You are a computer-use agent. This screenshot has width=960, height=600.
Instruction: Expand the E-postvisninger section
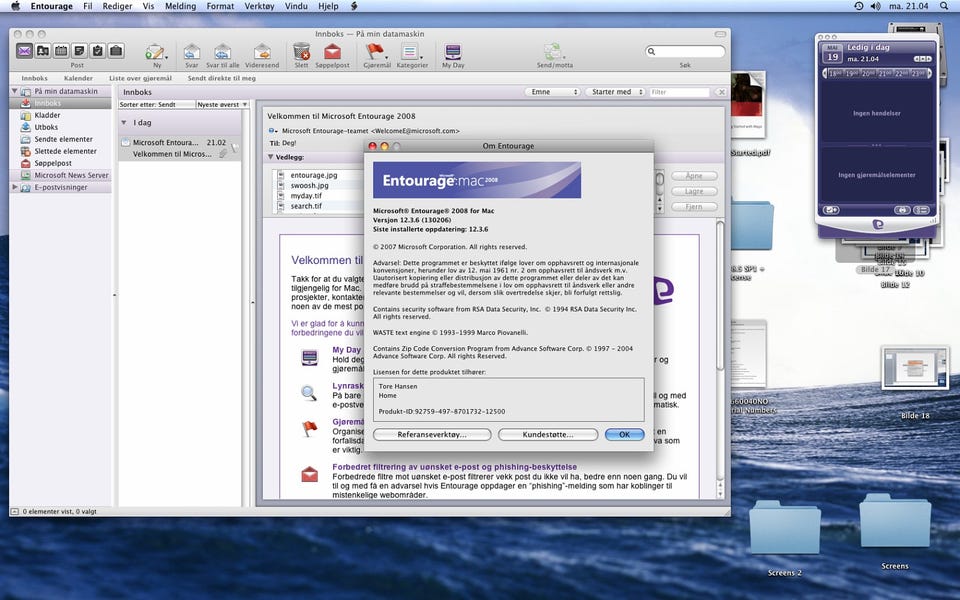click(x=17, y=187)
